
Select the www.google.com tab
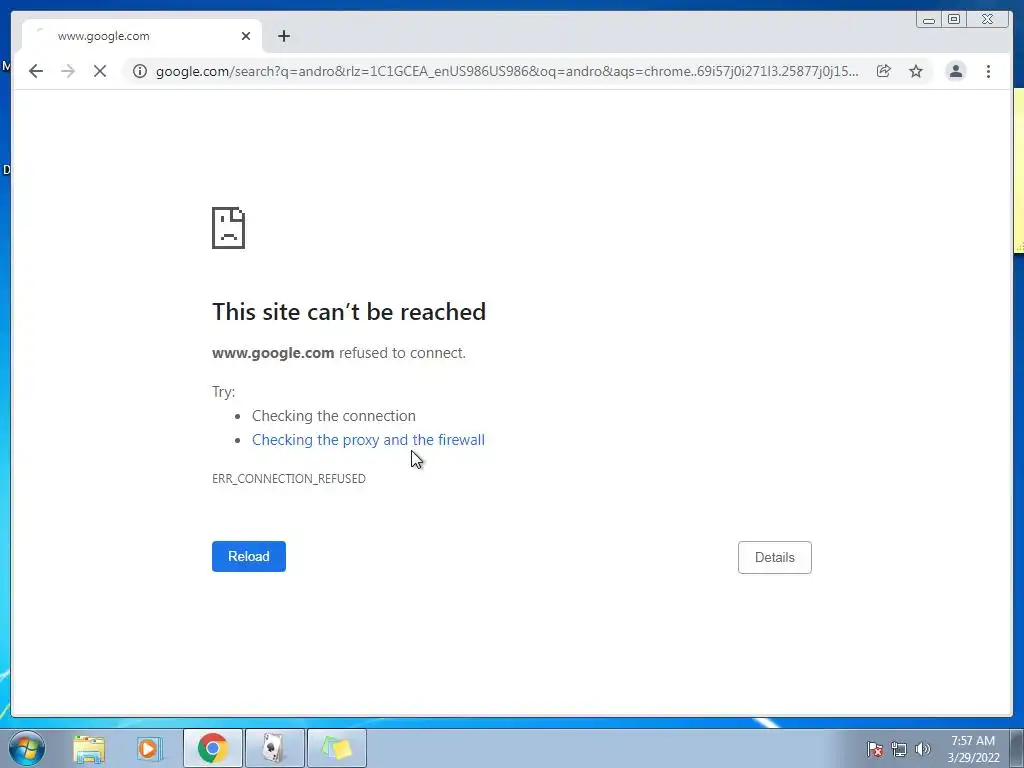(x=142, y=36)
